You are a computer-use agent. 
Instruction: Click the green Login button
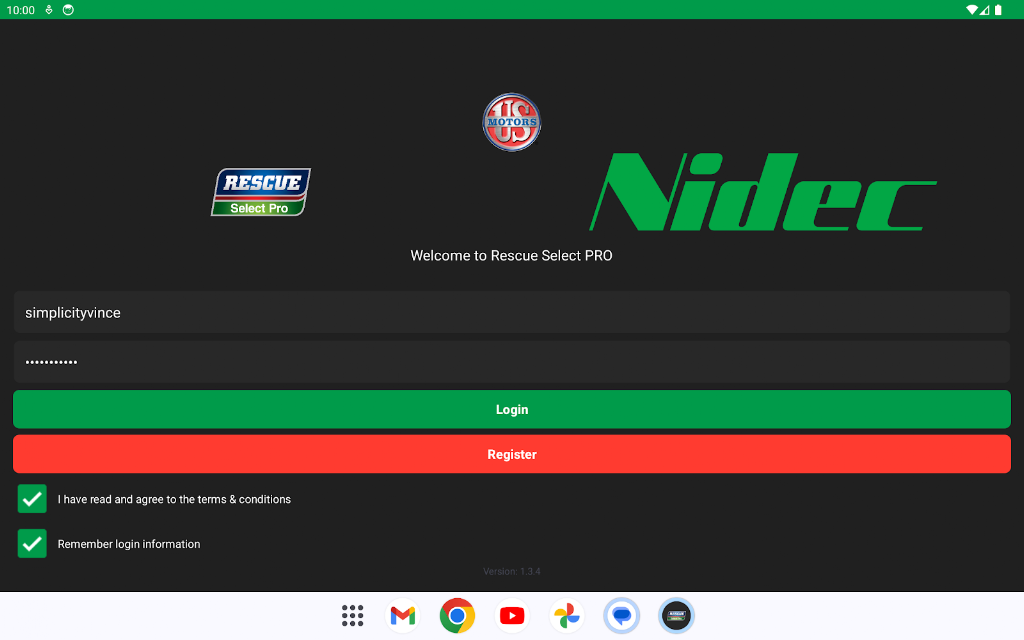point(512,409)
